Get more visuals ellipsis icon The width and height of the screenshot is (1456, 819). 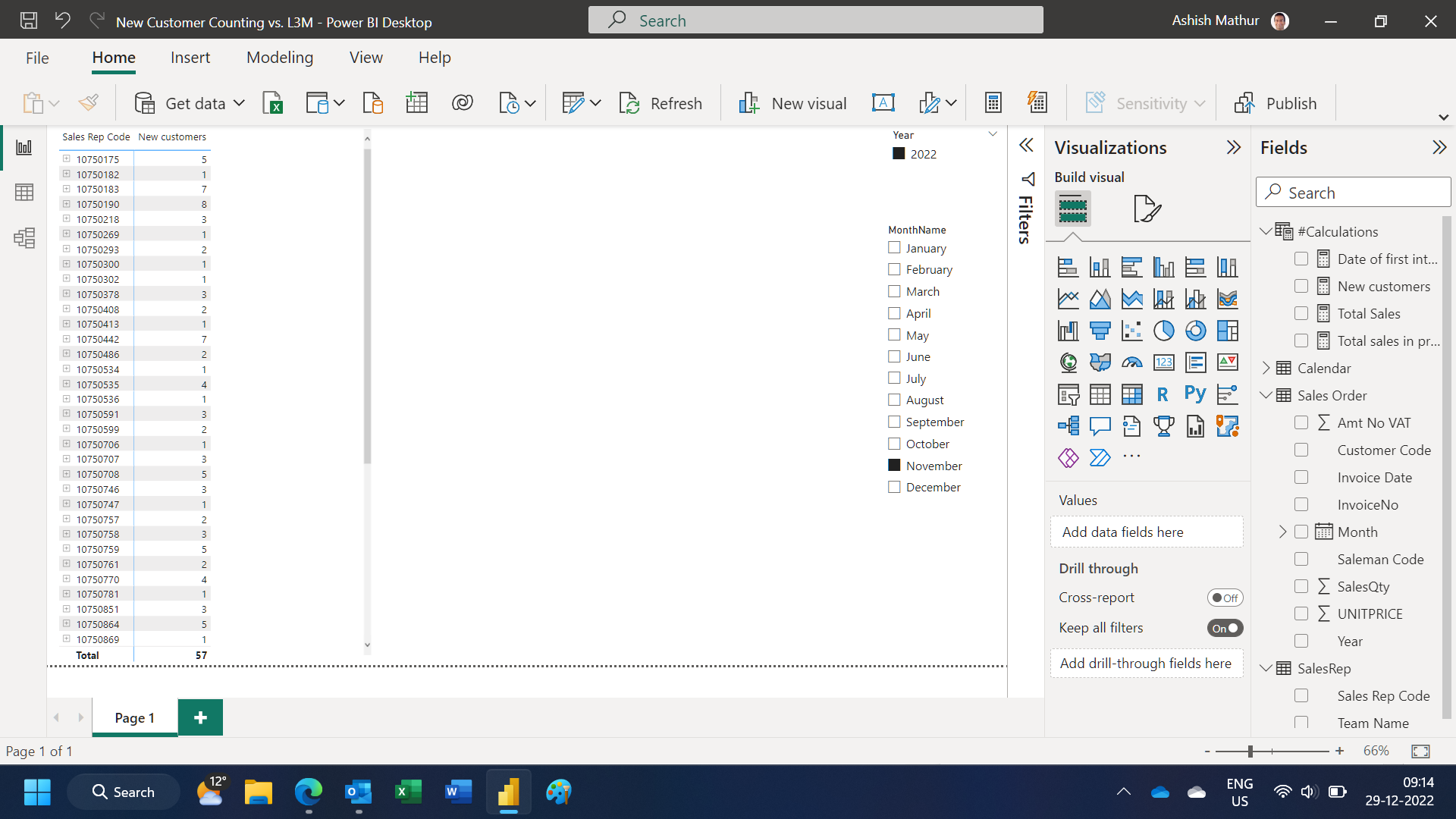(x=1131, y=457)
